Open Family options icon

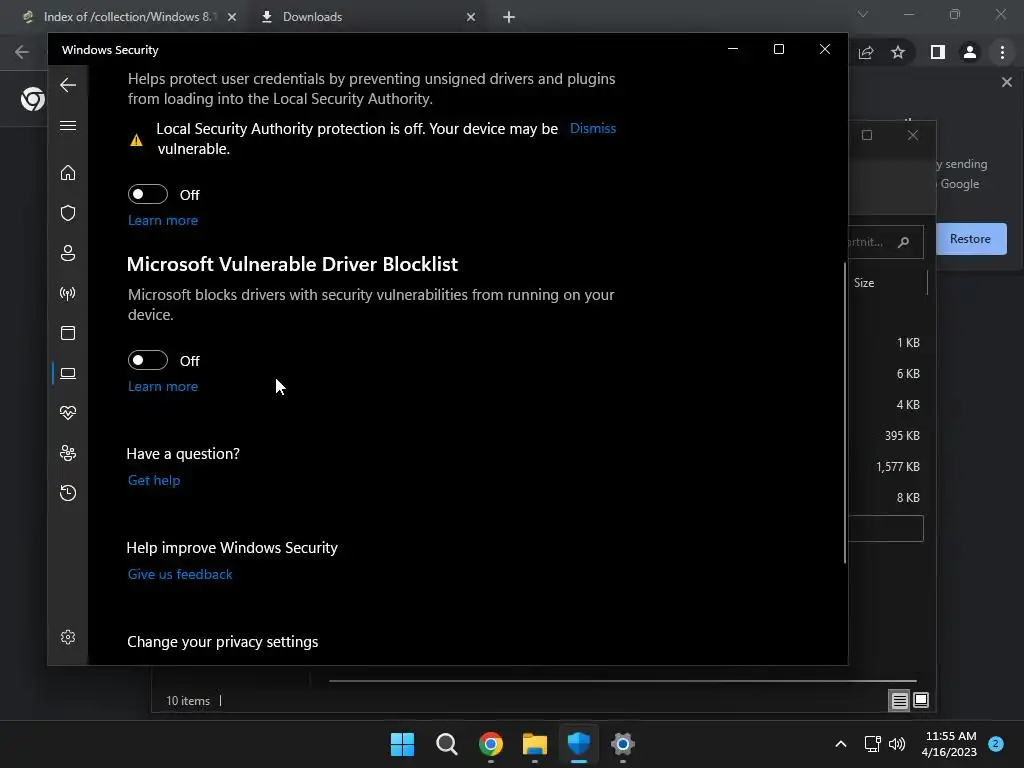(x=68, y=453)
